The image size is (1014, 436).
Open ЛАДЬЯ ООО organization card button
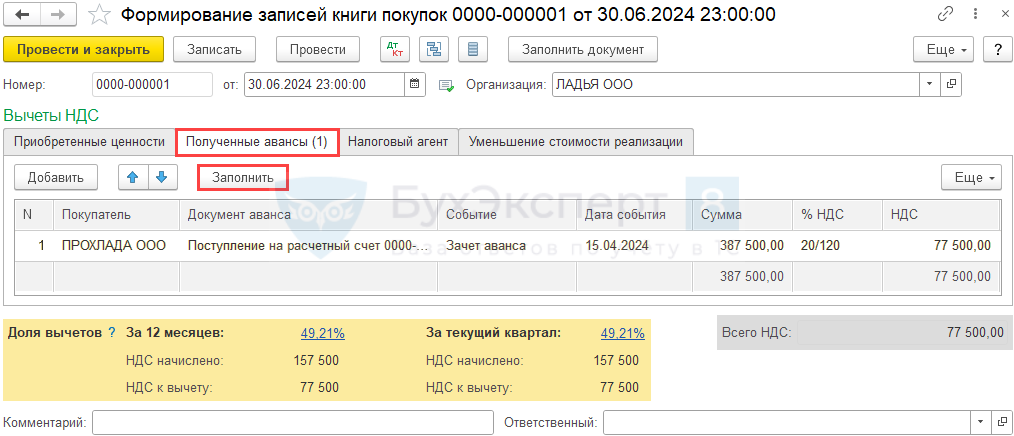[951, 85]
